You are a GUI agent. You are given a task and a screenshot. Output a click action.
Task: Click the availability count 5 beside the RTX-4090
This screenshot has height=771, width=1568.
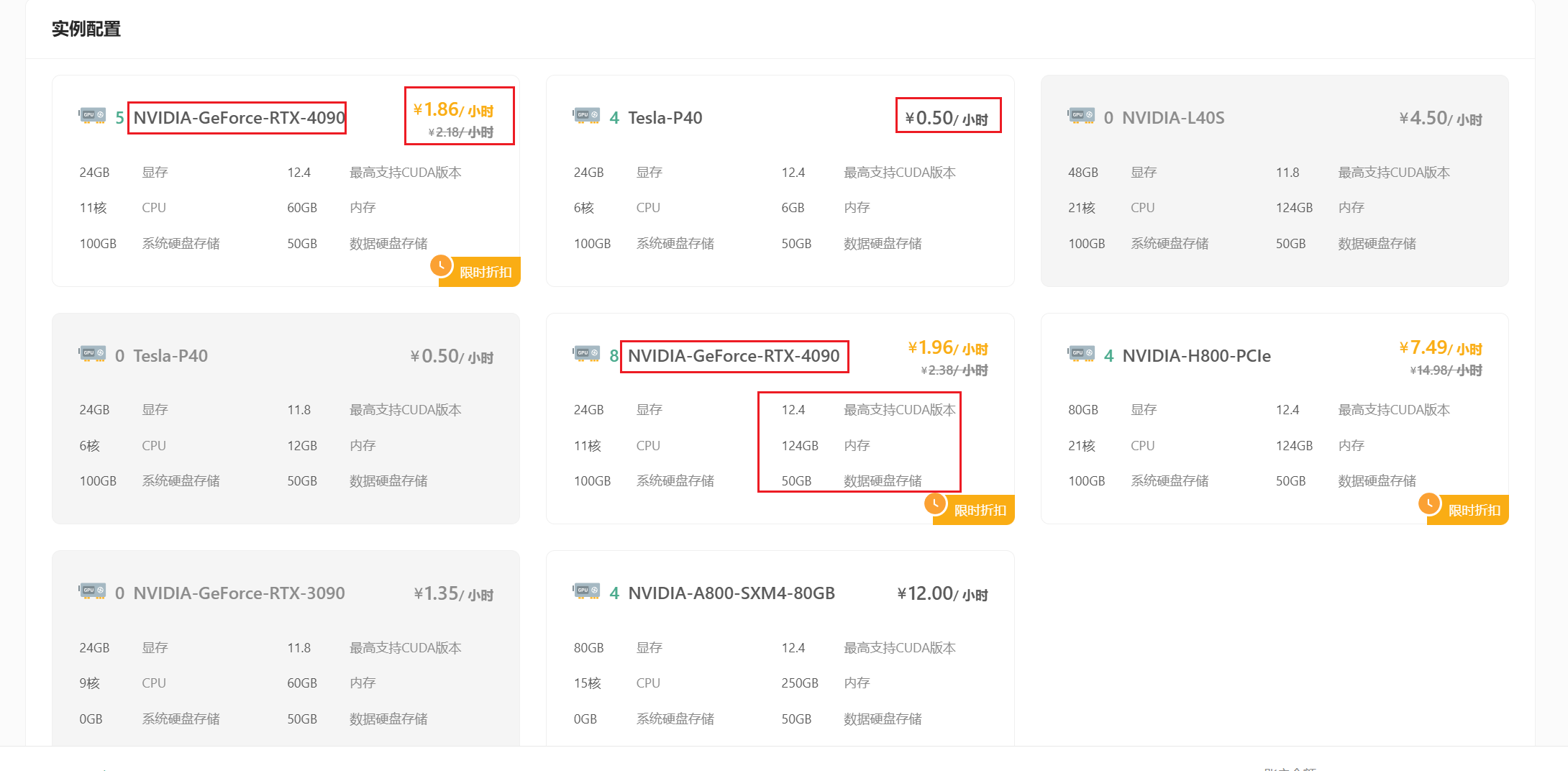(119, 118)
